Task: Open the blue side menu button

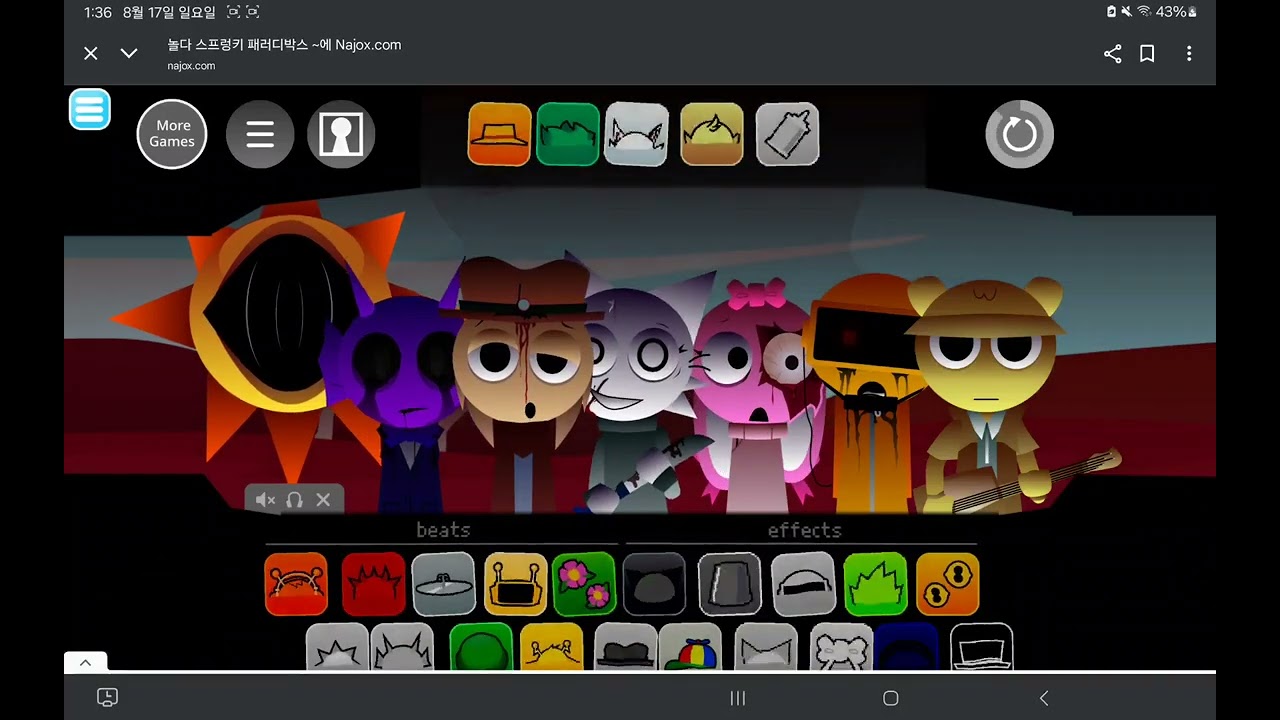Action: pos(90,110)
